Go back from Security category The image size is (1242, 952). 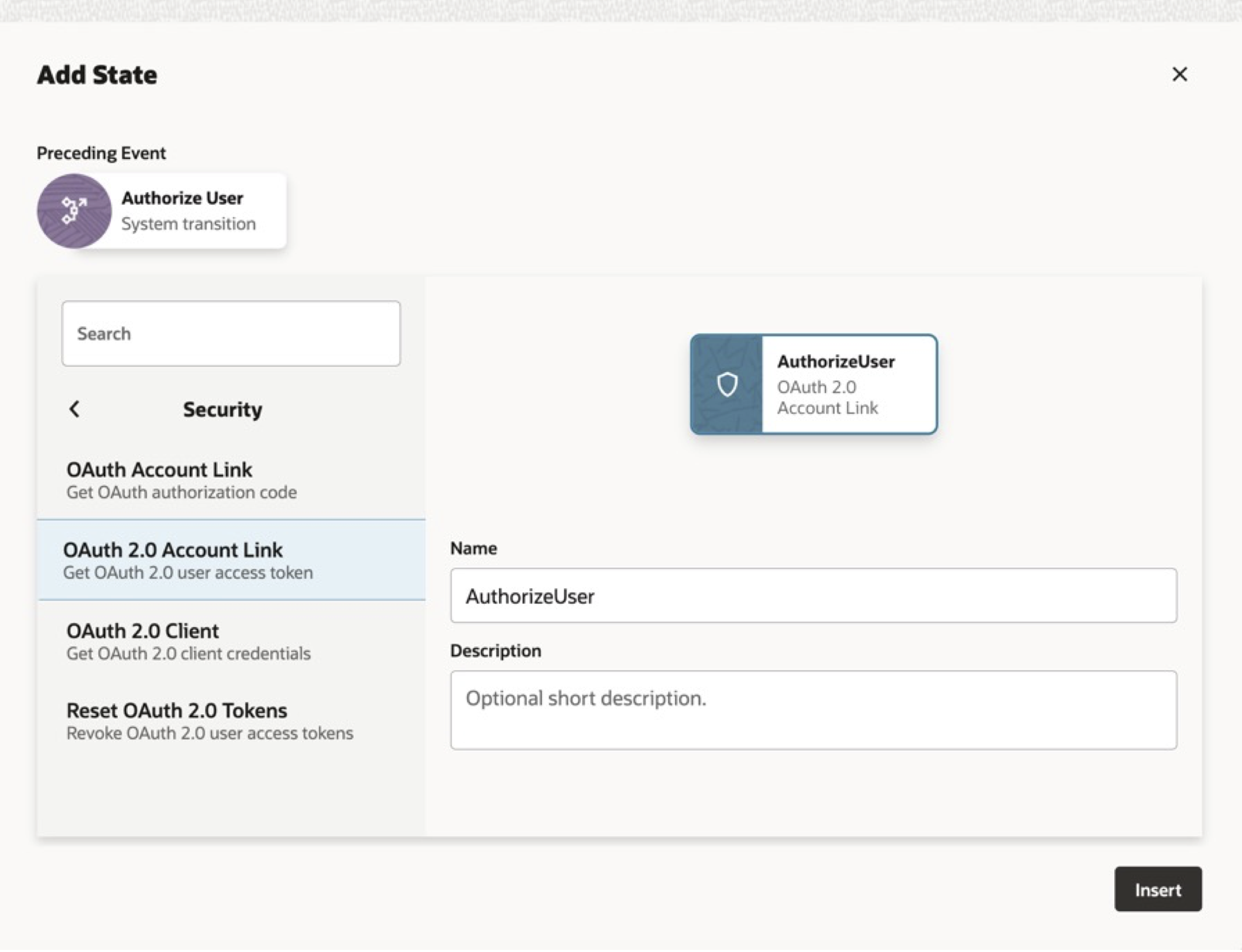[74, 409]
